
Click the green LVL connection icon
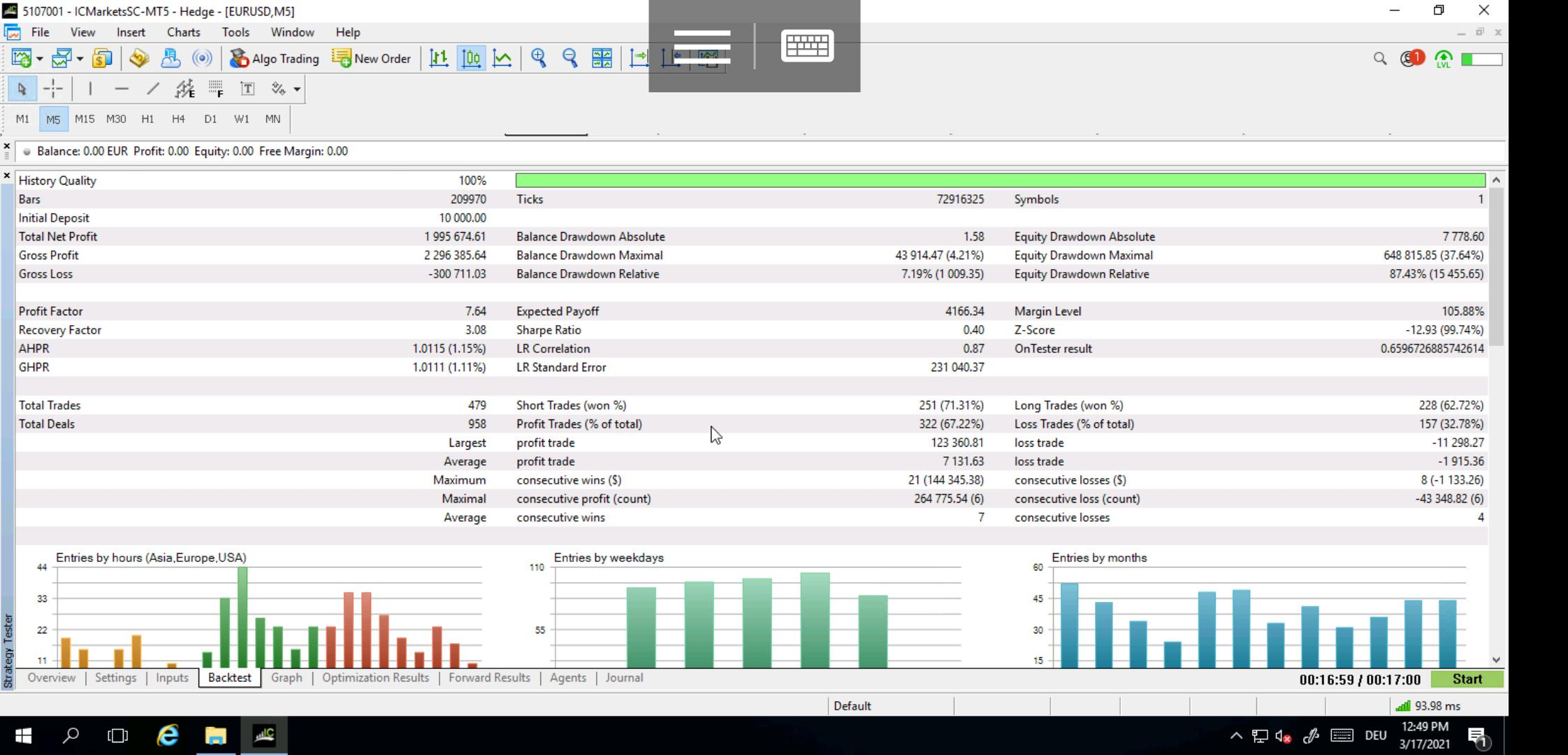1444,59
